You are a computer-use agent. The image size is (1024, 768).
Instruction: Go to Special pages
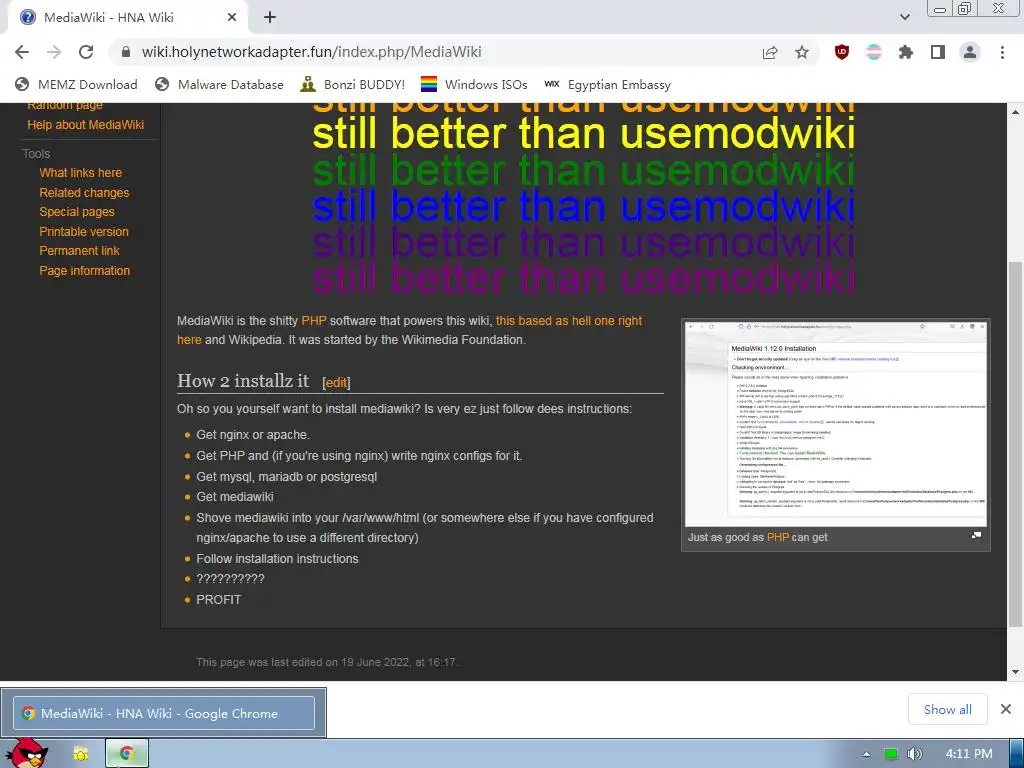[x=76, y=212]
